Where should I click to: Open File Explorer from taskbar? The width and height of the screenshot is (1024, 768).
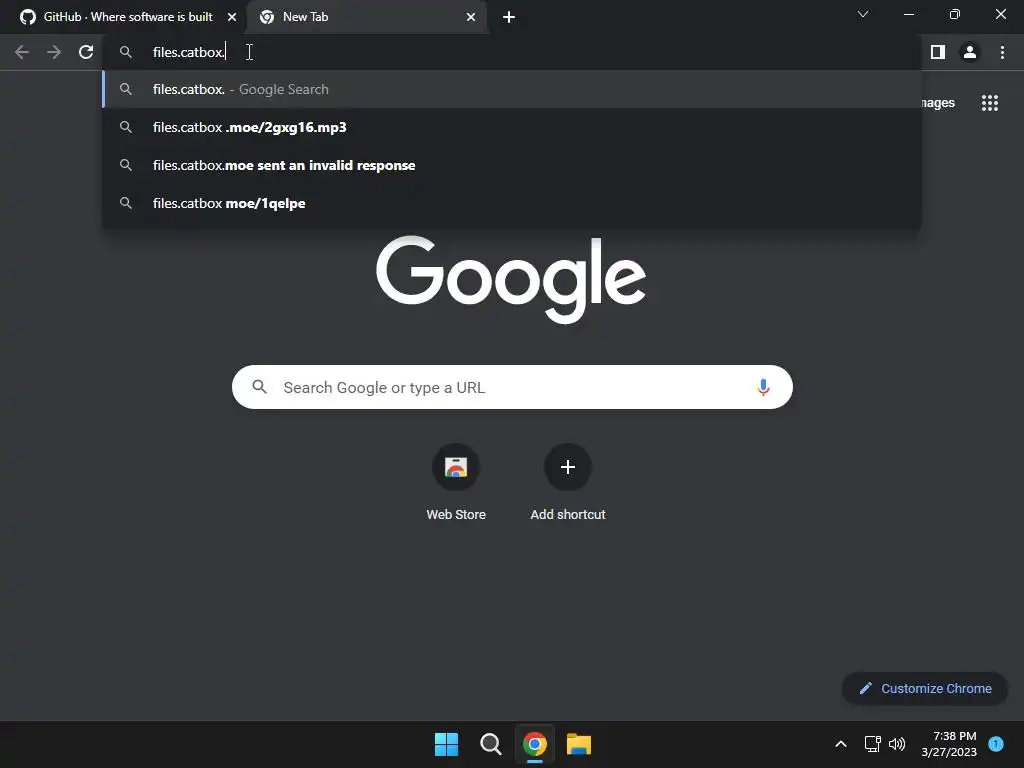(x=579, y=744)
